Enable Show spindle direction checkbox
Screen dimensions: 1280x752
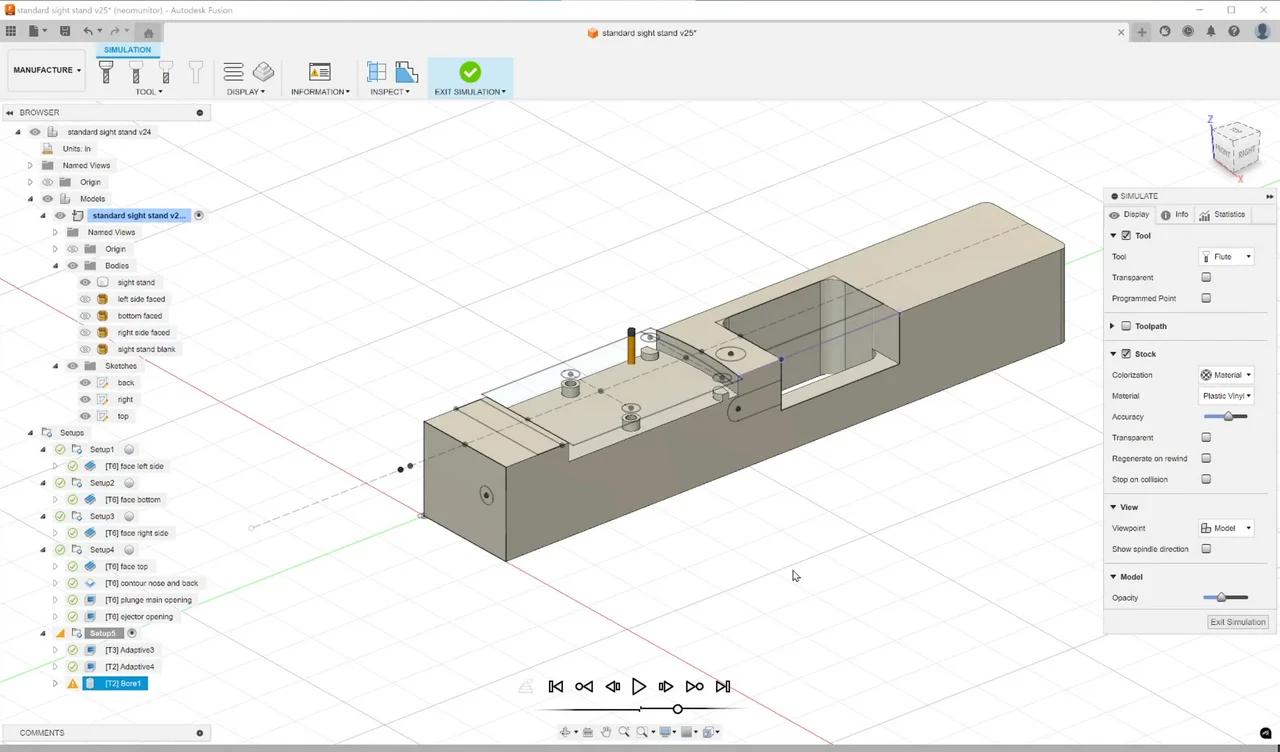(1206, 549)
